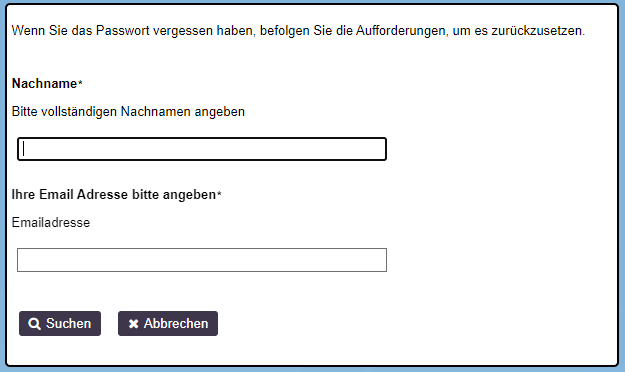Click the blinking text cursor in Nachname field
The width and height of the screenshot is (625, 372).
(24, 149)
